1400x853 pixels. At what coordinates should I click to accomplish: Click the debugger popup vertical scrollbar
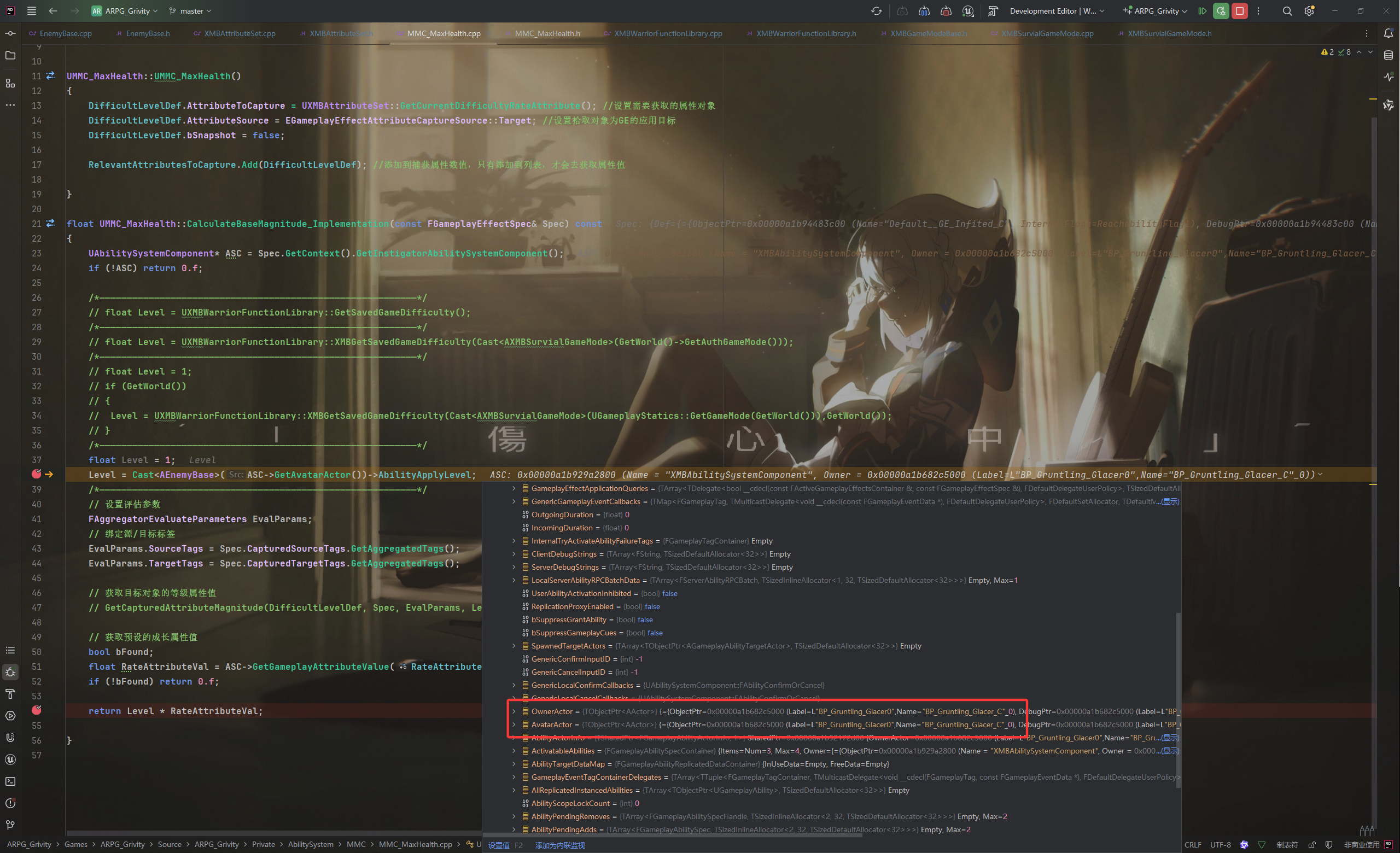[x=1178, y=700]
